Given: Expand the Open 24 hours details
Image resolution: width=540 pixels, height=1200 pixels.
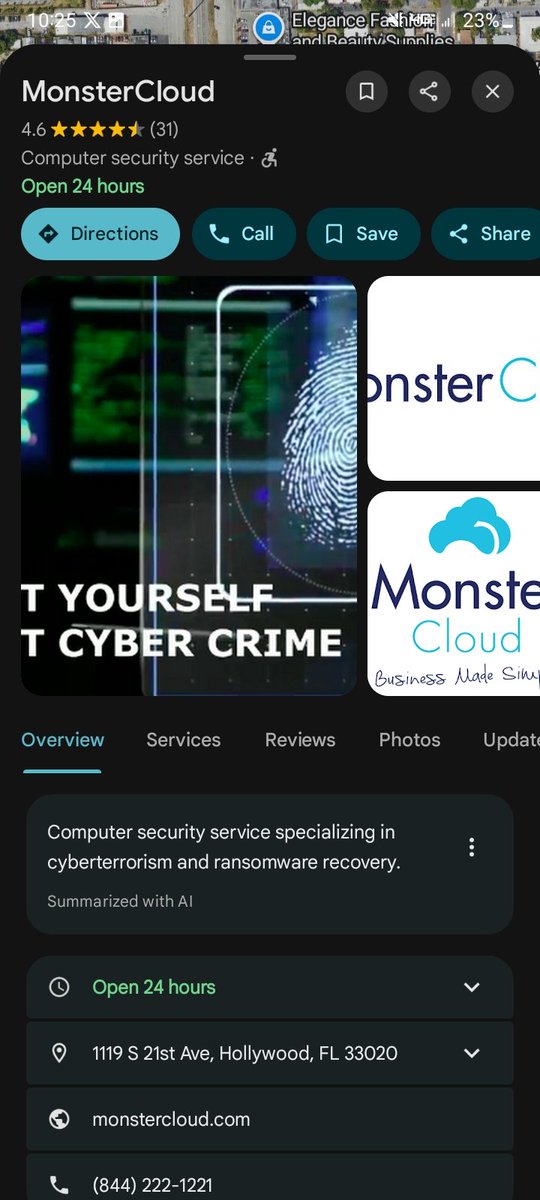Looking at the screenshot, I should coord(472,987).
